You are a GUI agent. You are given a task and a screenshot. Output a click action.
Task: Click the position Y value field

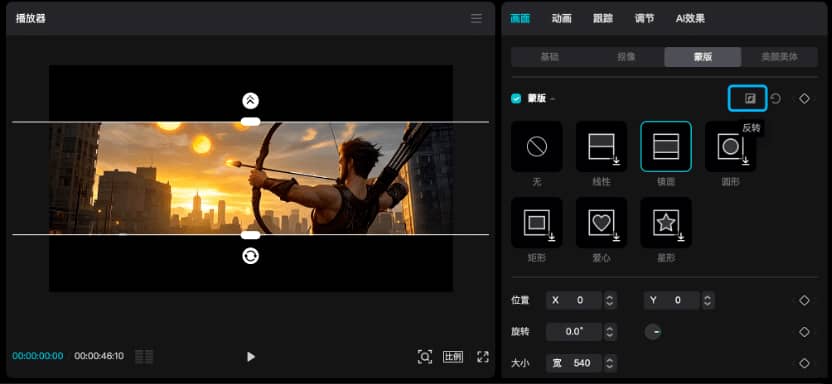(x=672, y=300)
